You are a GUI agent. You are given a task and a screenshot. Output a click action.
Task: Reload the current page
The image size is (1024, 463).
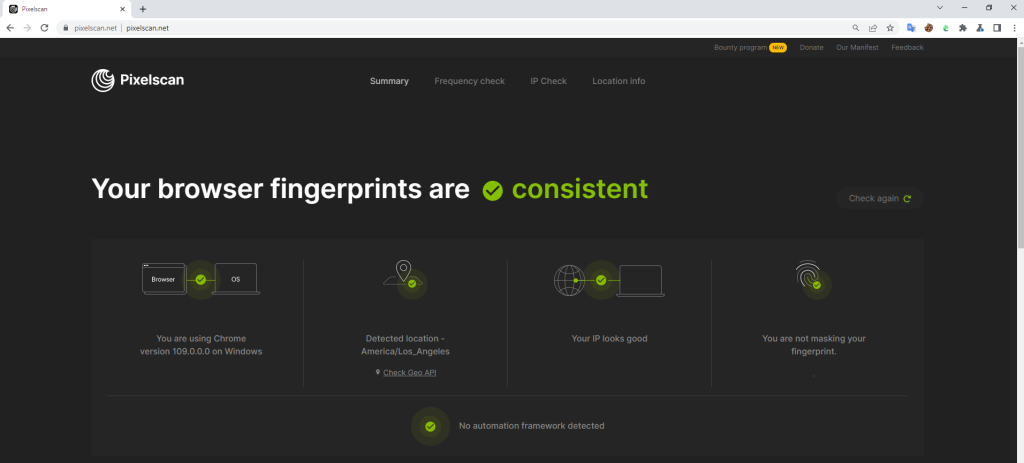coord(44,27)
